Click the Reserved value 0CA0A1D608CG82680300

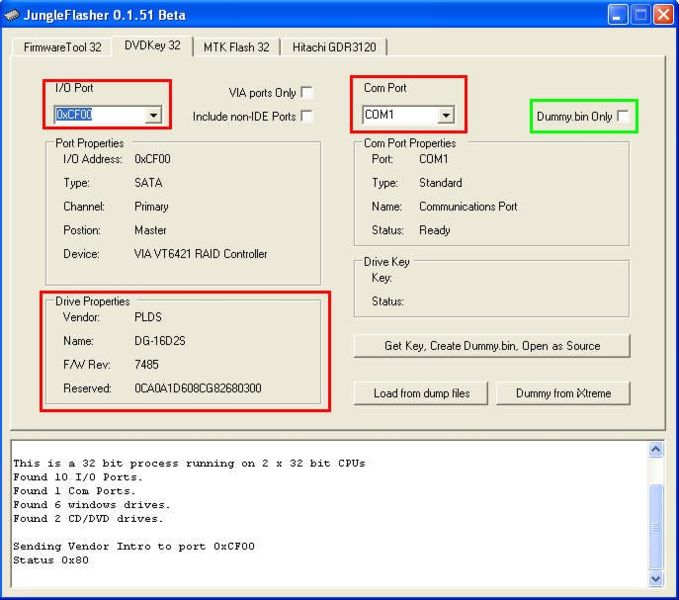[x=198, y=388]
